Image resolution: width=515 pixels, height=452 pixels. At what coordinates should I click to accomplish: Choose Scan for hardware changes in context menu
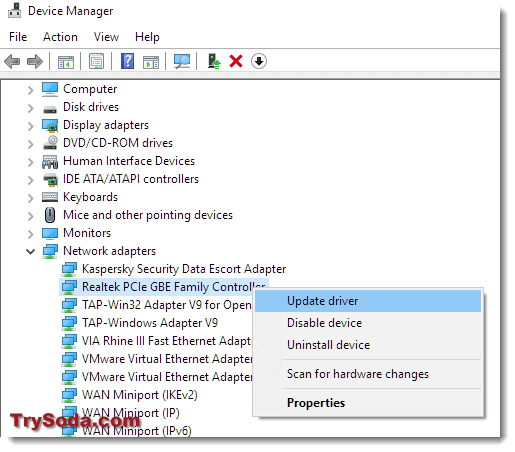[368, 374]
